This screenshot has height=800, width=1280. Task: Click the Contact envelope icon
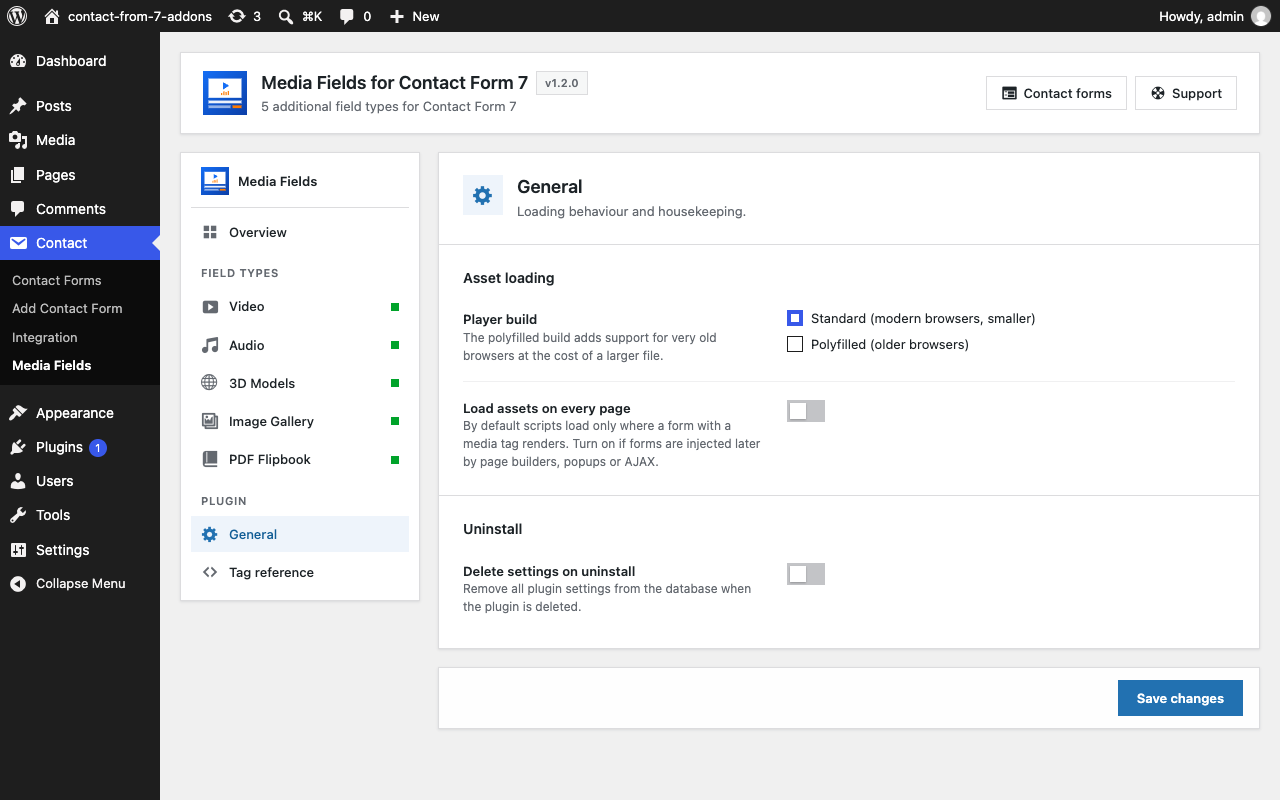(18, 243)
